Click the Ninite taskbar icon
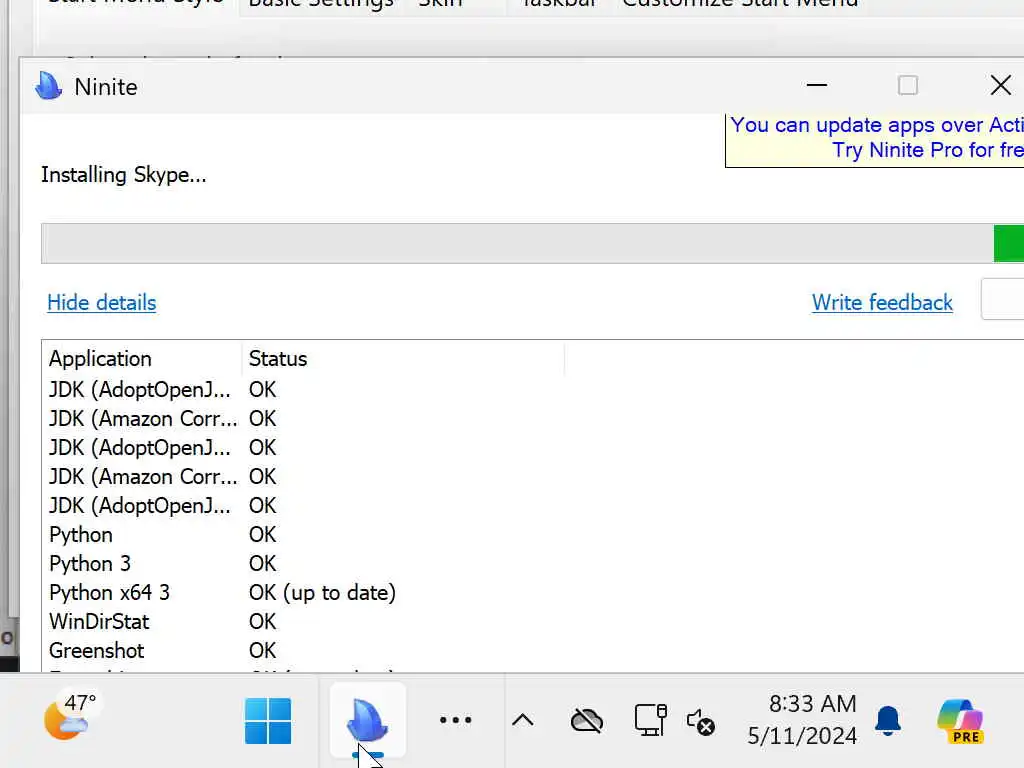The height and width of the screenshot is (768, 1024). [368, 720]
